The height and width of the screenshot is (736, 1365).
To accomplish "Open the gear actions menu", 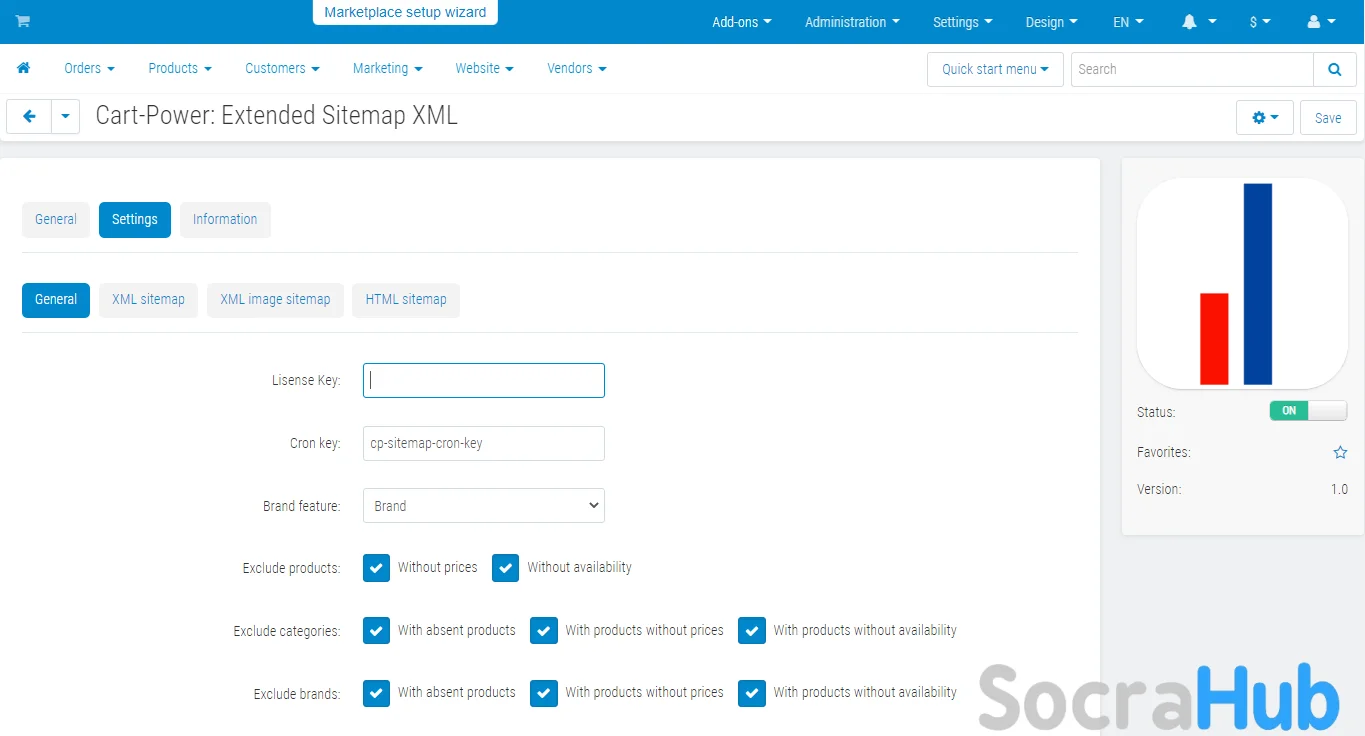I will pos(1264,118).
